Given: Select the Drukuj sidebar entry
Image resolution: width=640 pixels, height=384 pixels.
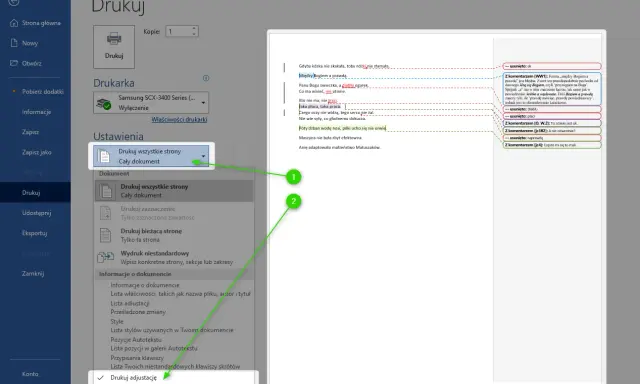Looking at the screenshot, I should pyautogui.click(x=35, y=192).
